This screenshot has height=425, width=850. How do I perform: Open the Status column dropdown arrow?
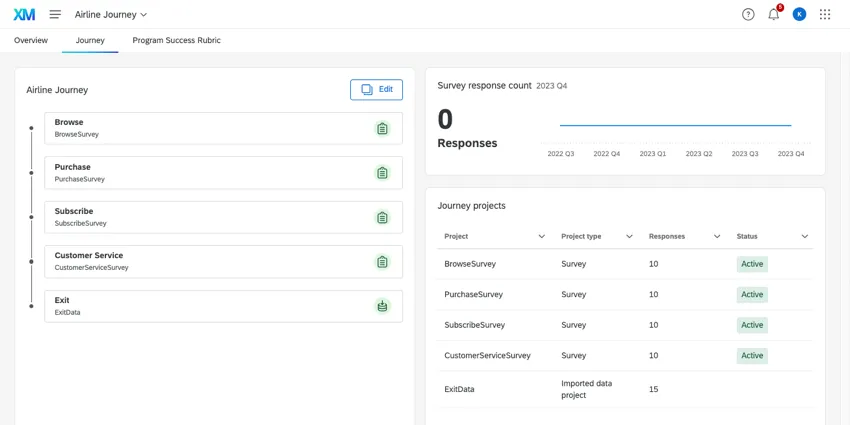pyautogui.click(x=804, y=237)
